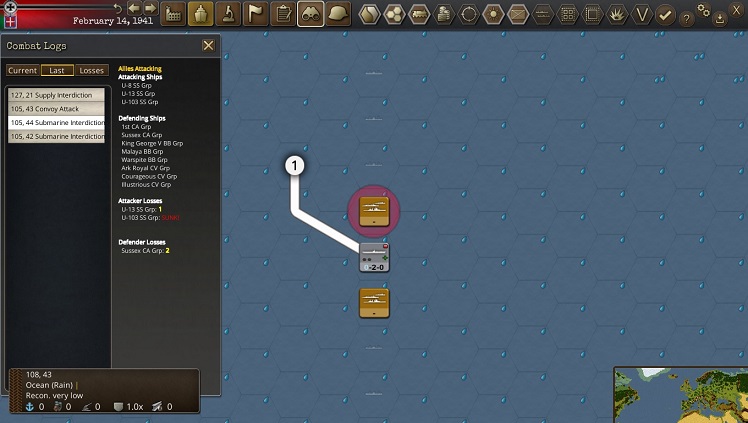The image size is (748, 423).
Task: Select log entry 105, 44 Submarine Interdiction
Action: click(56, 123)
